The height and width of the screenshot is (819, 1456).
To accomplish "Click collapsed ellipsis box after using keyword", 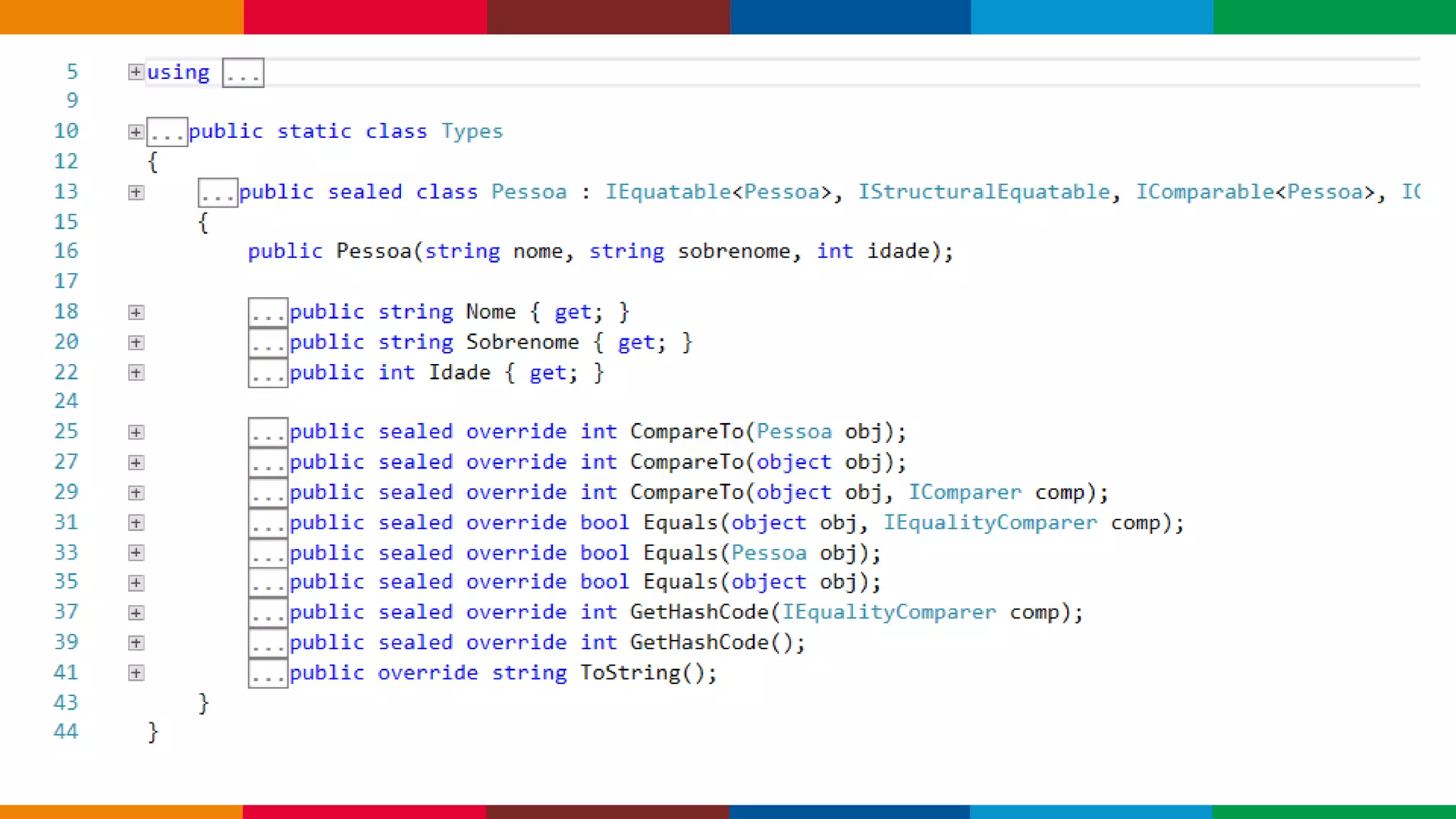I will (x=243, y=73).
